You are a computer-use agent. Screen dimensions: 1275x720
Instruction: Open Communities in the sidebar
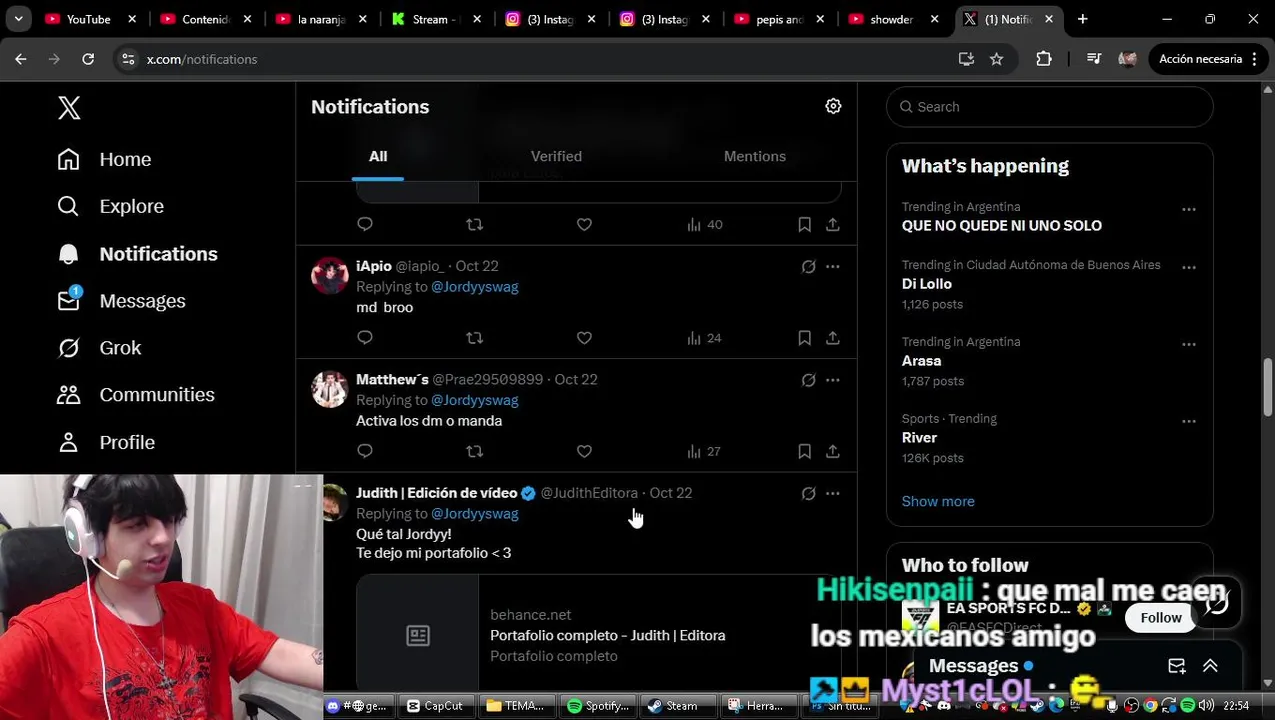[x=135, y=395]
